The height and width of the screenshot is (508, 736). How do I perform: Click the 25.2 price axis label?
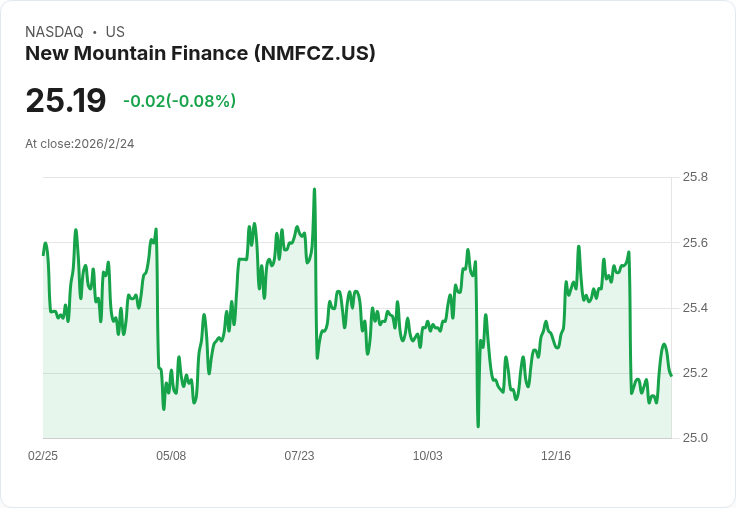point(695,373)
